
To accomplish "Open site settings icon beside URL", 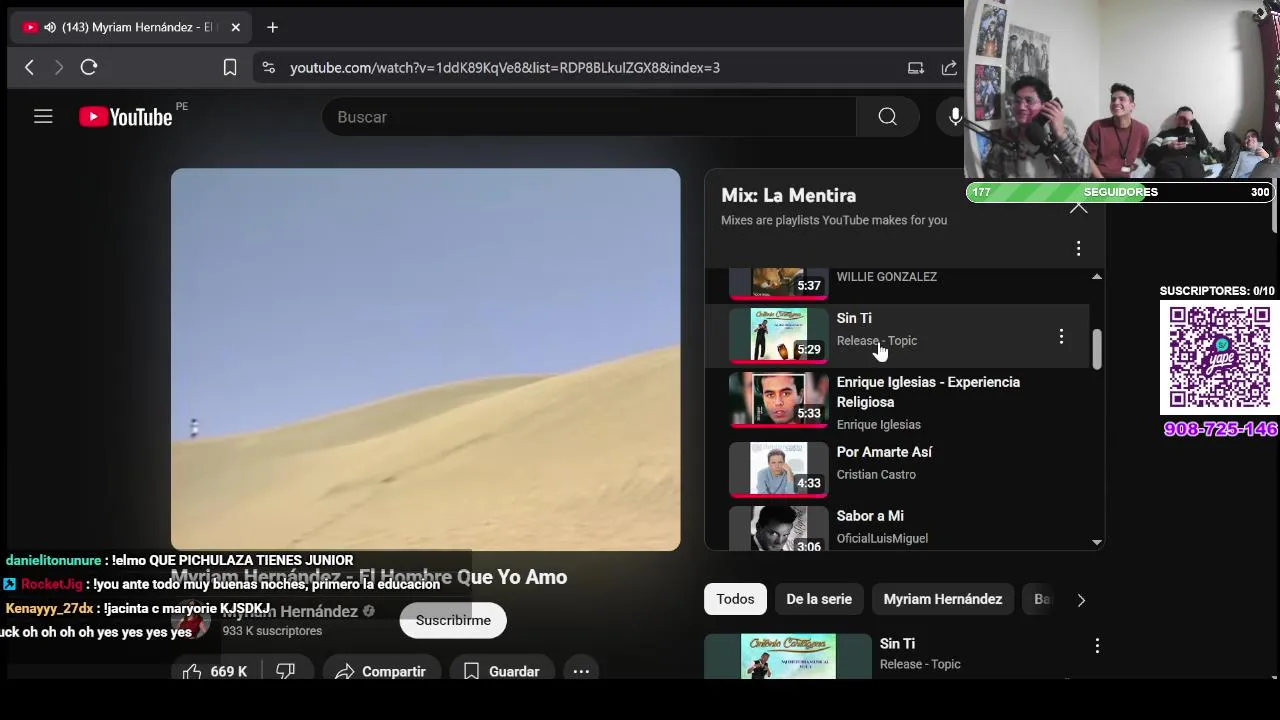I will coord(268,67).
